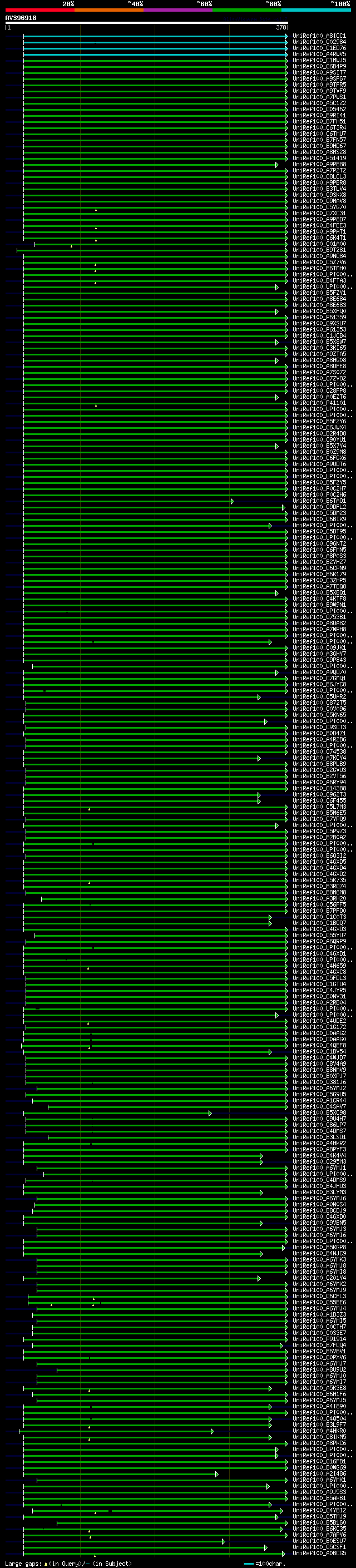Select the UniRef100_P0C2H7 entry

pyautogui.click(x=319, y=489)
